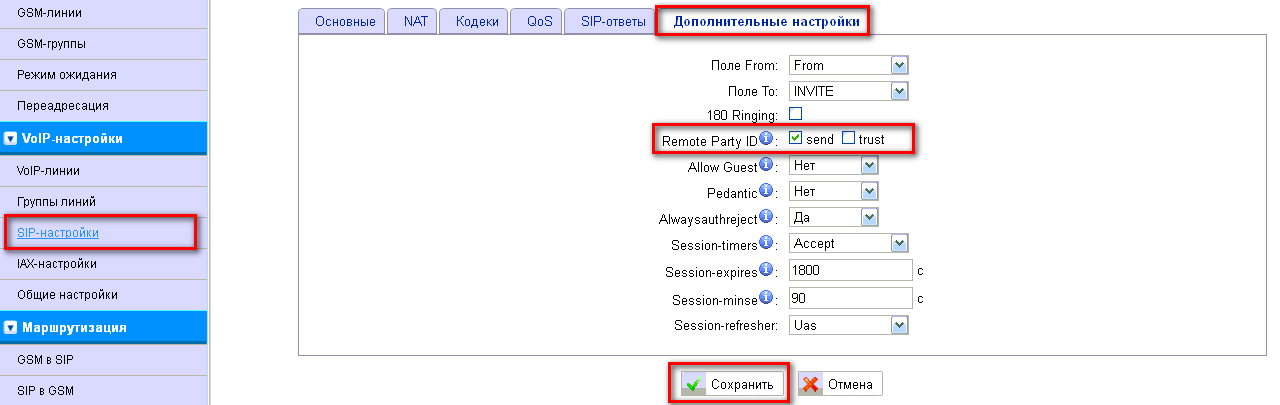Click info icon beside Session-minse
This screenshot has height=405, width=1280.
click(766, 297)
